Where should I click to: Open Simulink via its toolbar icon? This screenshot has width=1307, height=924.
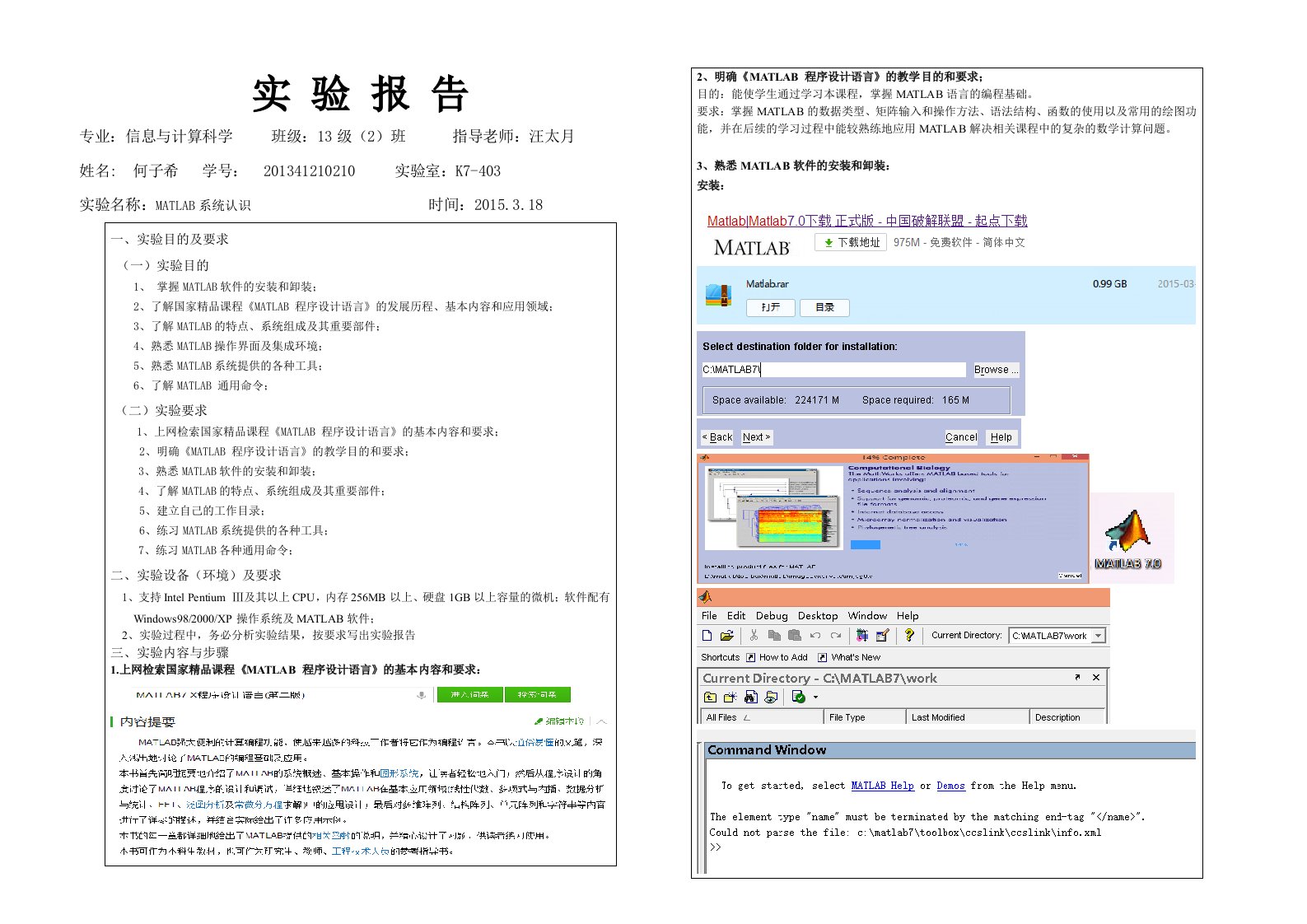(x=862, y=635)
